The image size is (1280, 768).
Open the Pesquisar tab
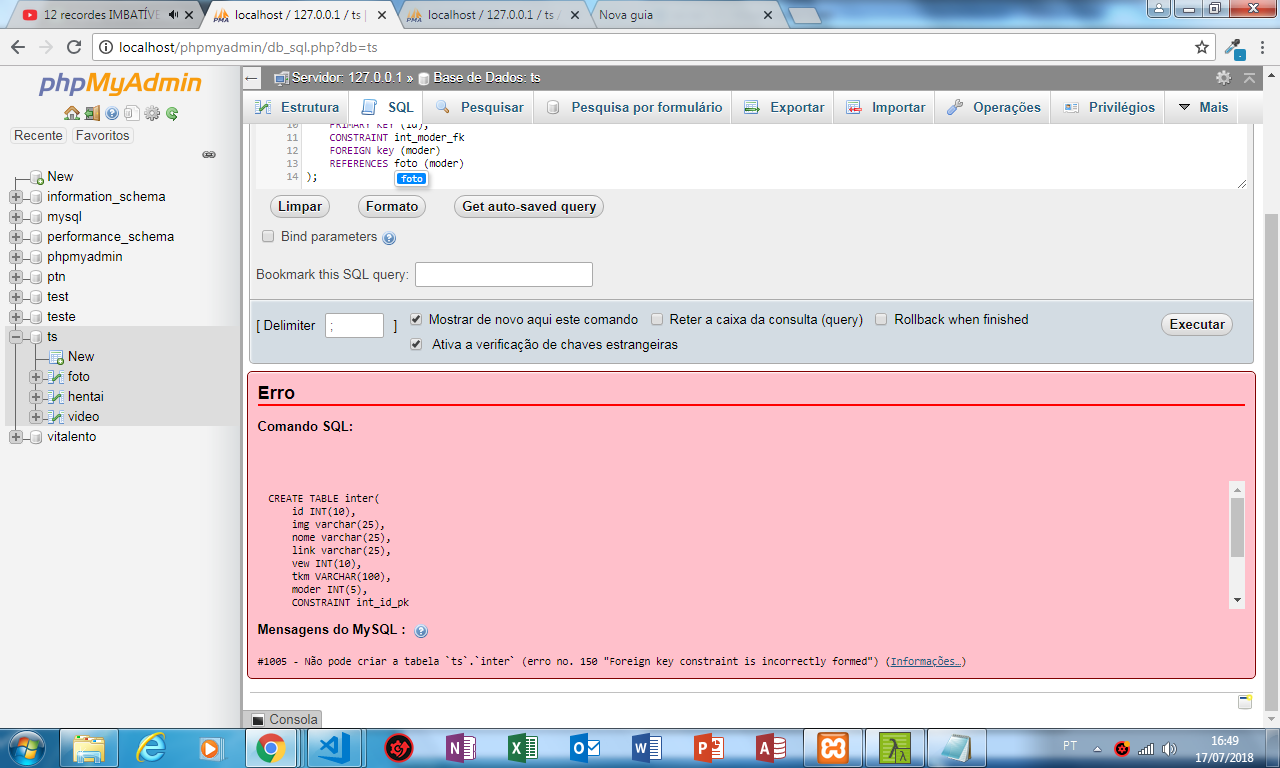click(x=479, y=107)
